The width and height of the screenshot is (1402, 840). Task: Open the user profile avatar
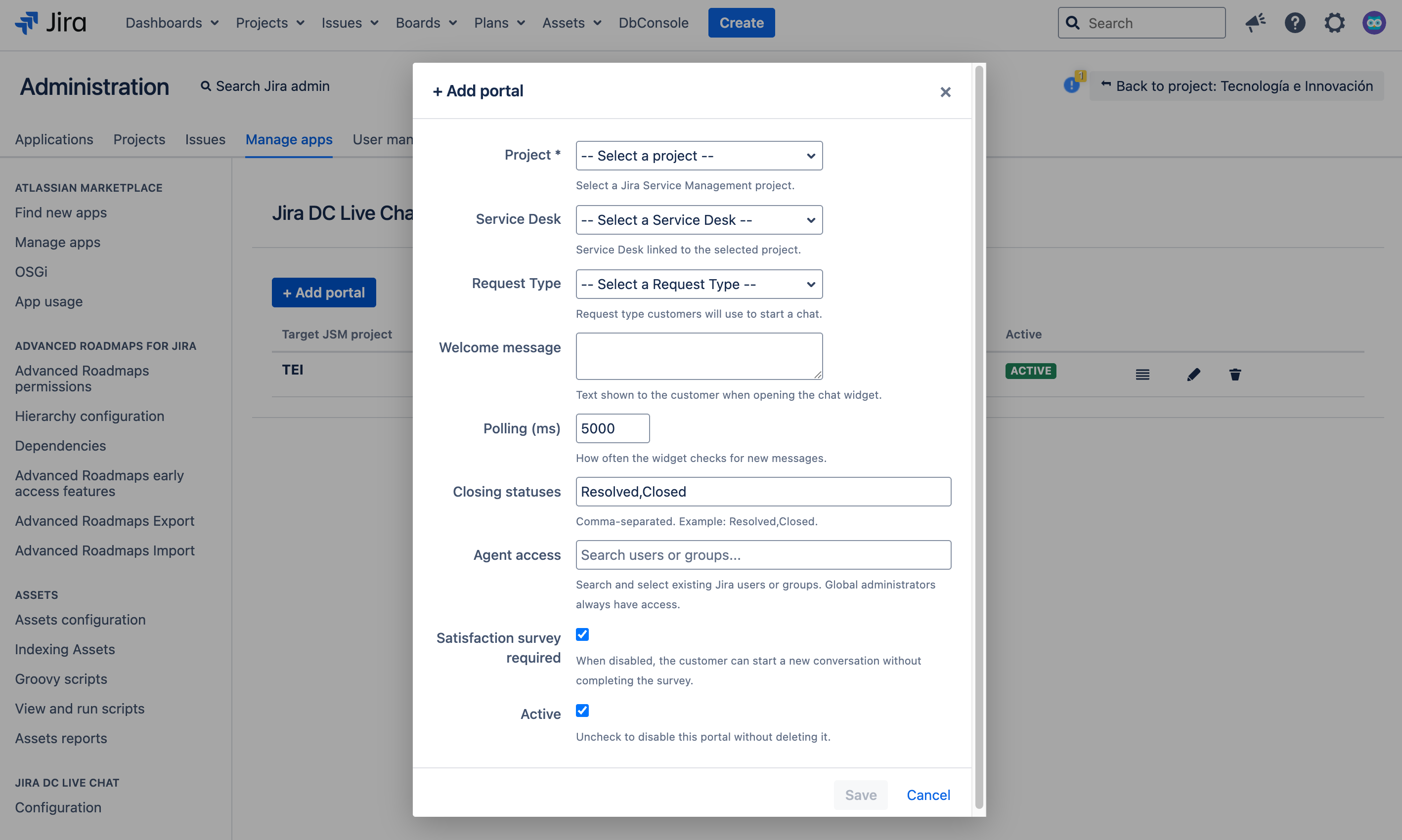[x=1374, y=23]
